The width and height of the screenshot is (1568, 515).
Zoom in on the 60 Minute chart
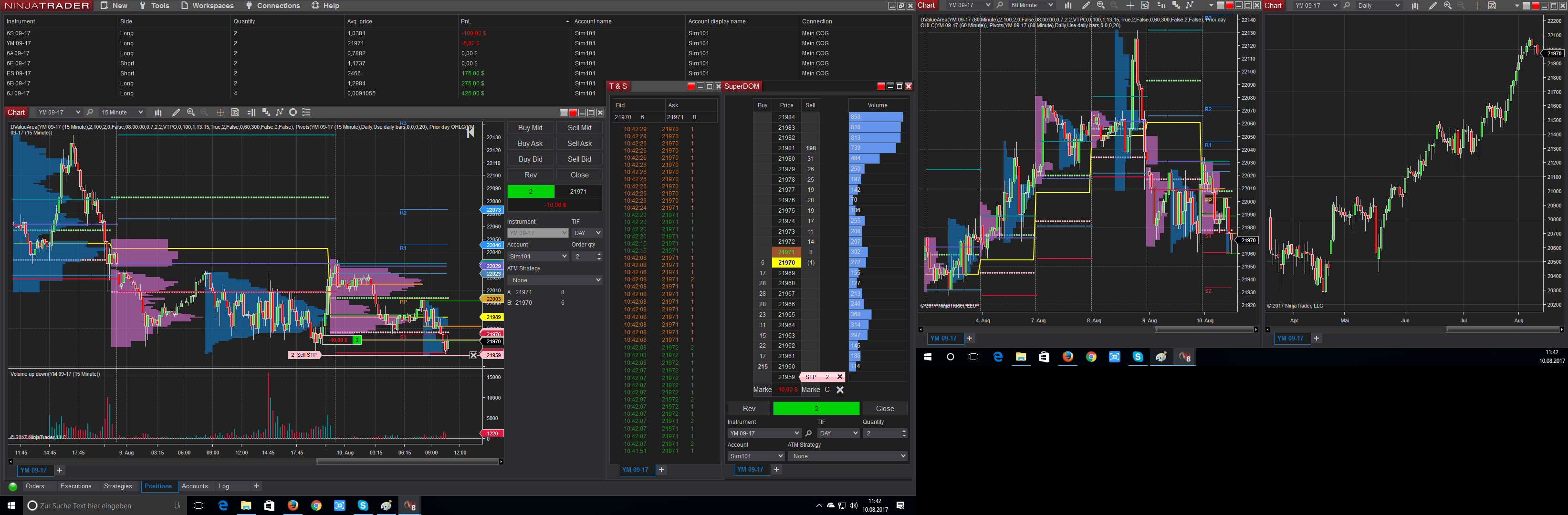1100,5
